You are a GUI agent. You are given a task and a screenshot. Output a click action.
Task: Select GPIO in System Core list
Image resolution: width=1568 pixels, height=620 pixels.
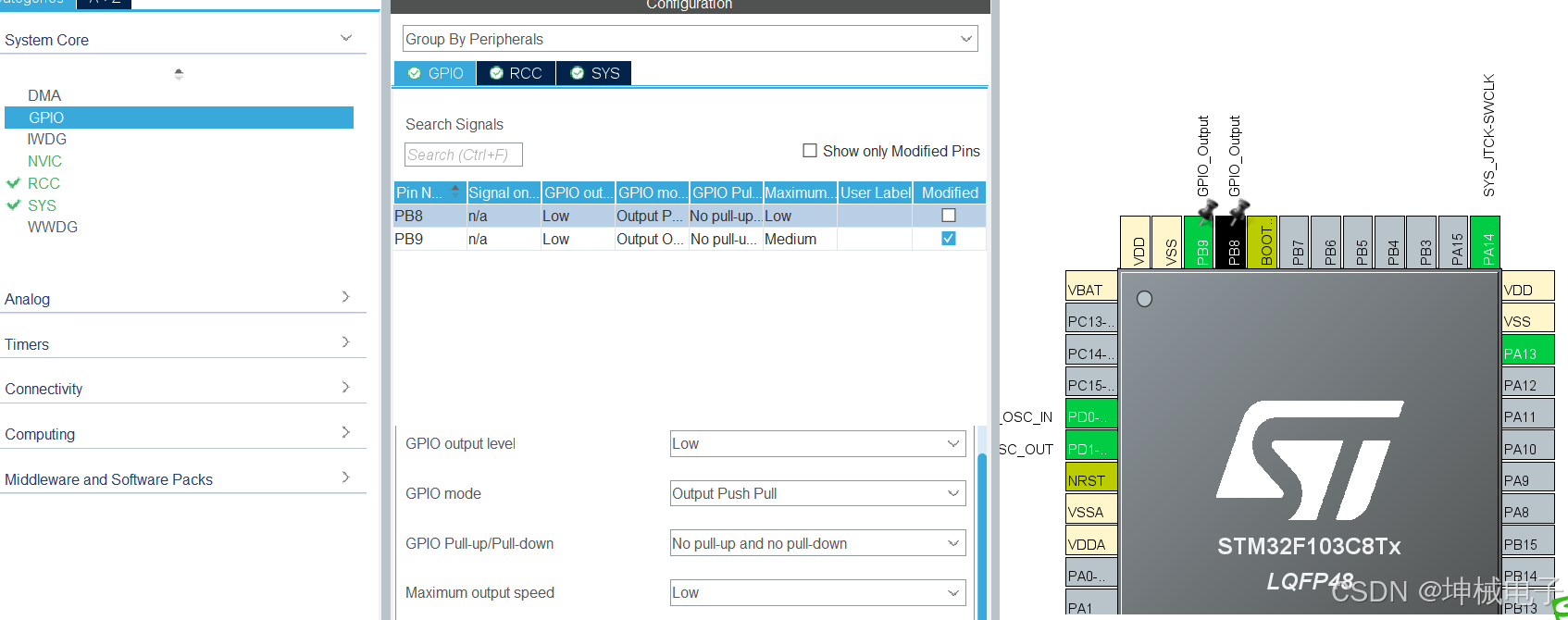point(179,118)
